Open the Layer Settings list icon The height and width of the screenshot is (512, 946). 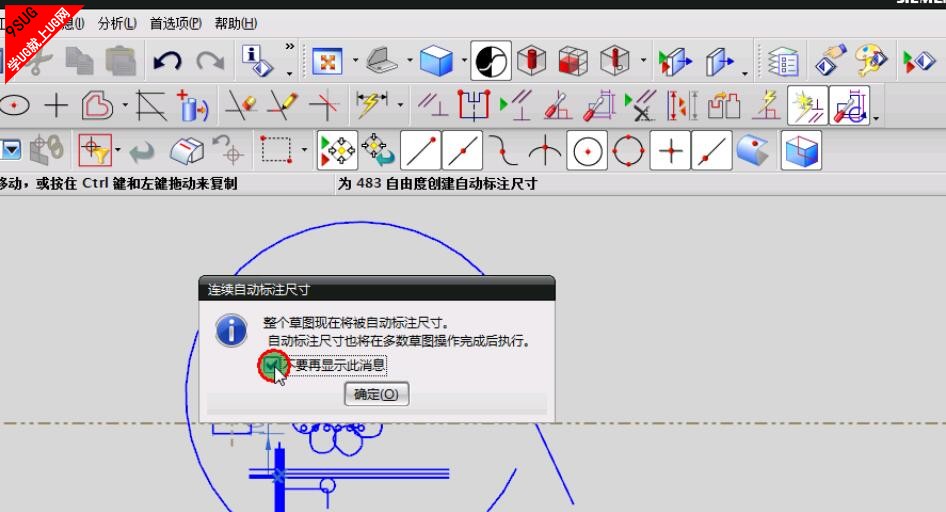point(783,61)
